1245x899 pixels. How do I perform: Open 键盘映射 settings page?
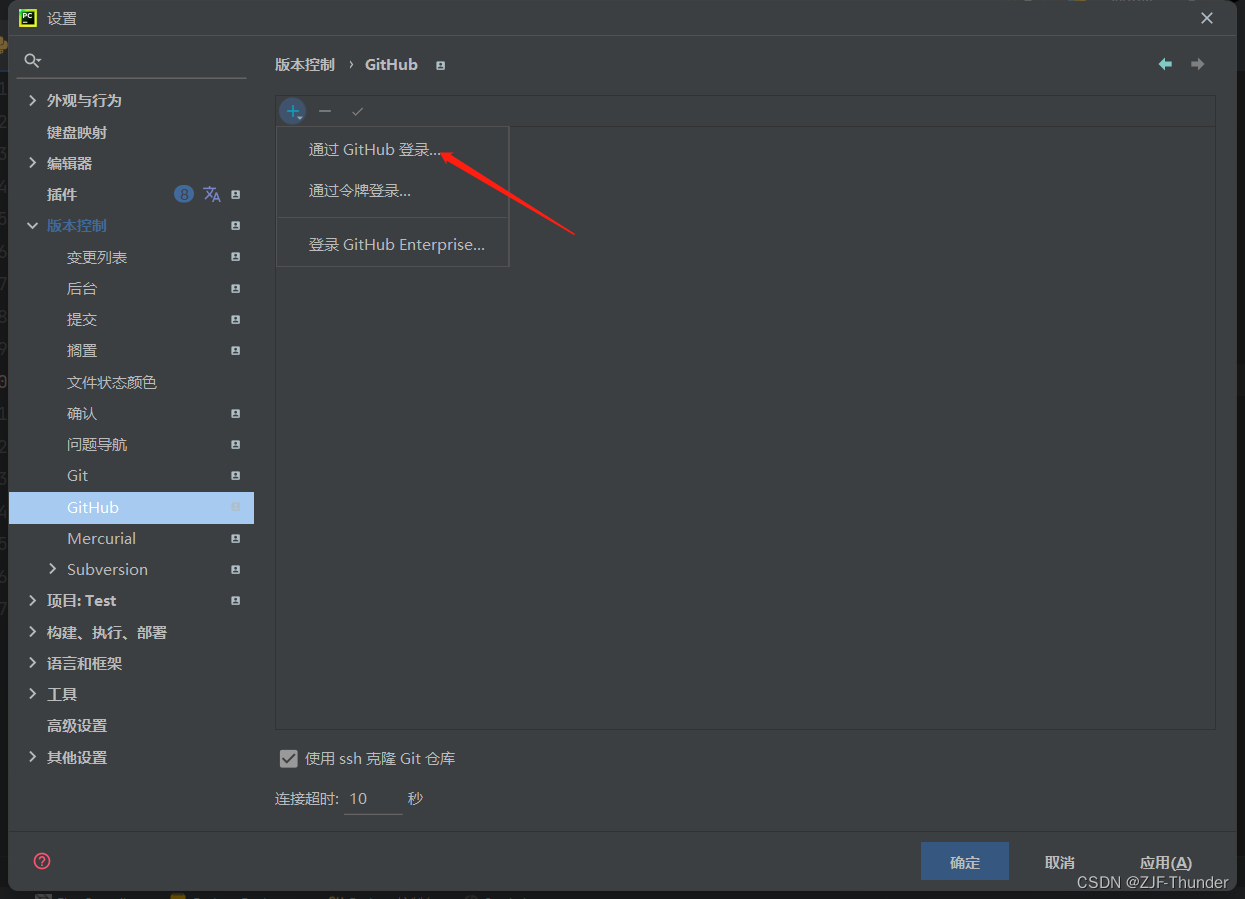77,132
